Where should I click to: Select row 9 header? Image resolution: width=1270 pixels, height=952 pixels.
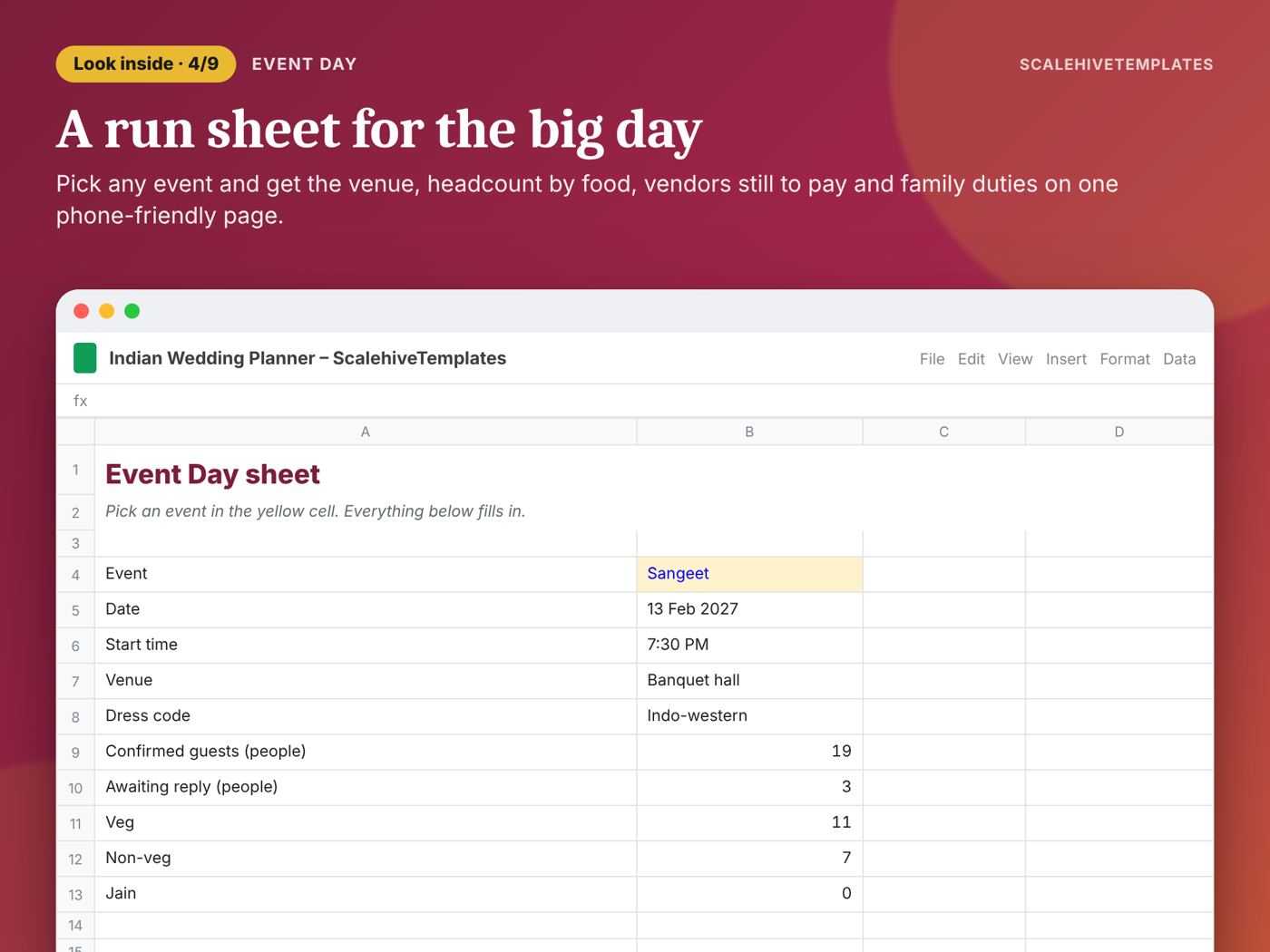click(75, 753)
